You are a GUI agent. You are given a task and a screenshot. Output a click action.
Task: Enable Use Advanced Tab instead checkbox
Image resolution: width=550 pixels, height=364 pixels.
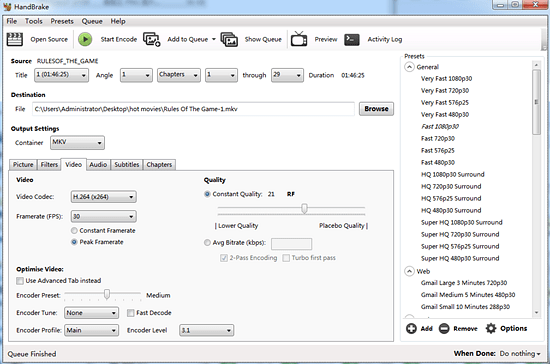click(x=20, y=281)
